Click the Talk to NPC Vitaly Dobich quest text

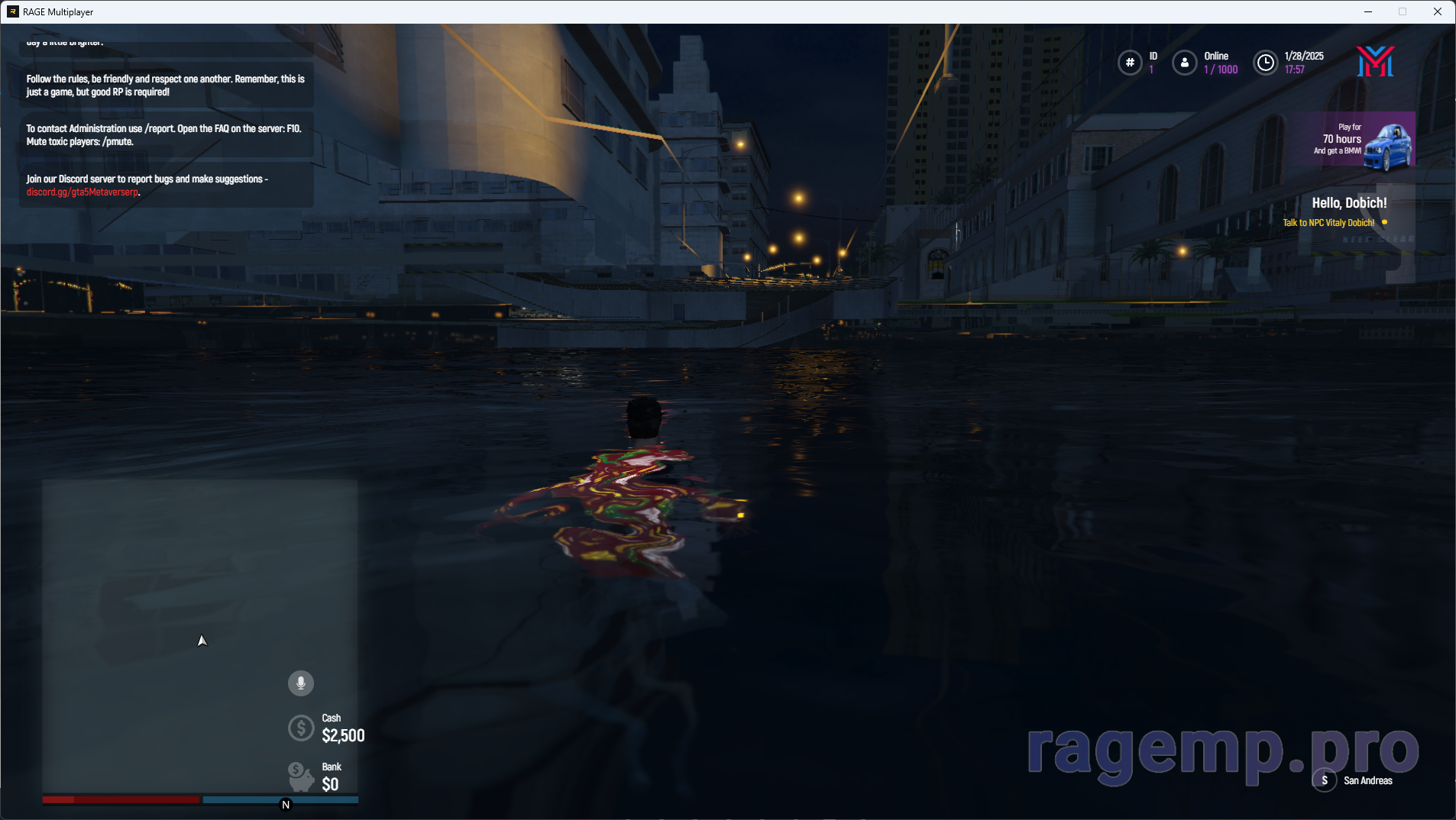1328,223
